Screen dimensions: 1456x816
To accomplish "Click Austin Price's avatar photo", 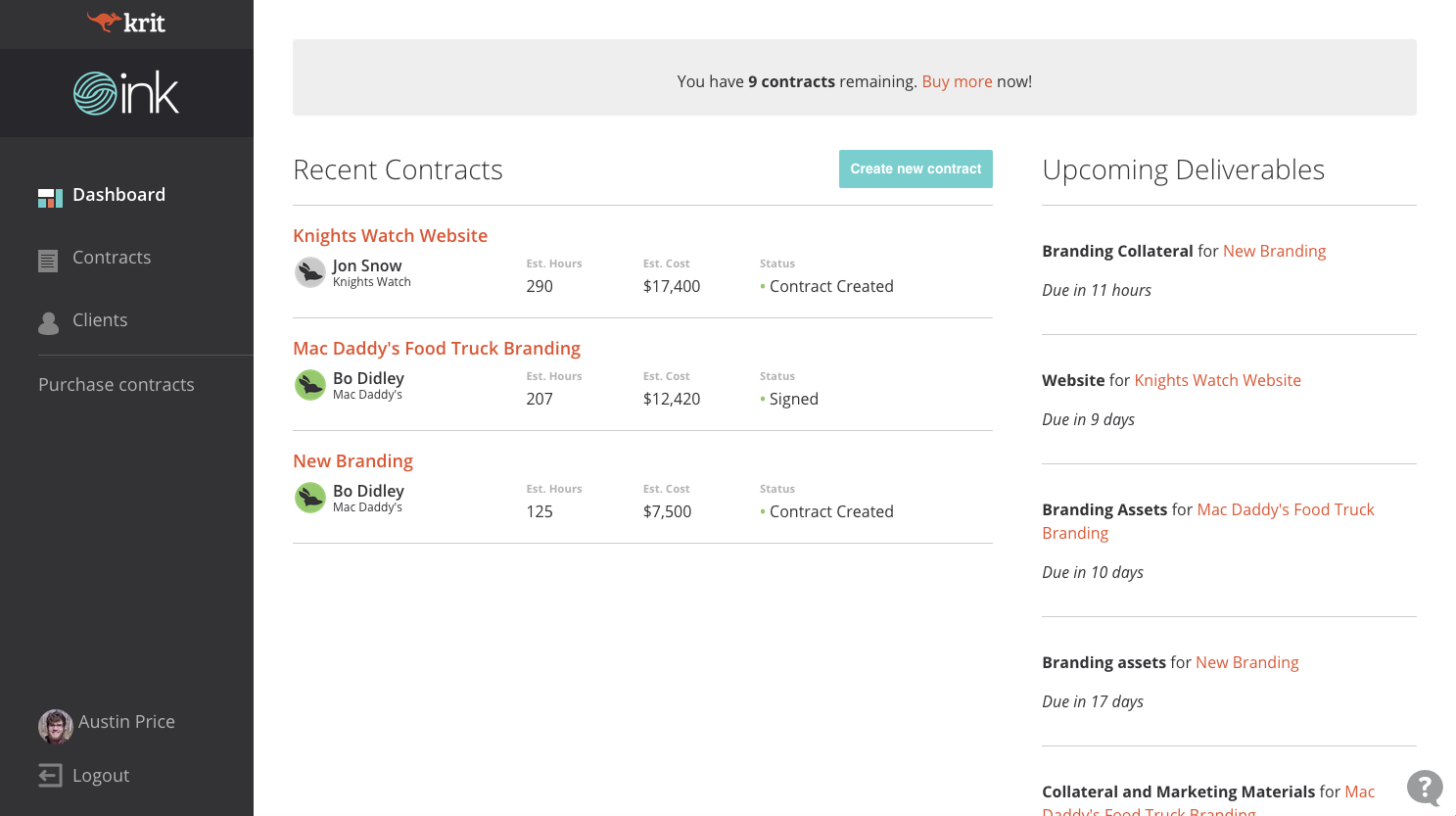I will coord(56,727).
